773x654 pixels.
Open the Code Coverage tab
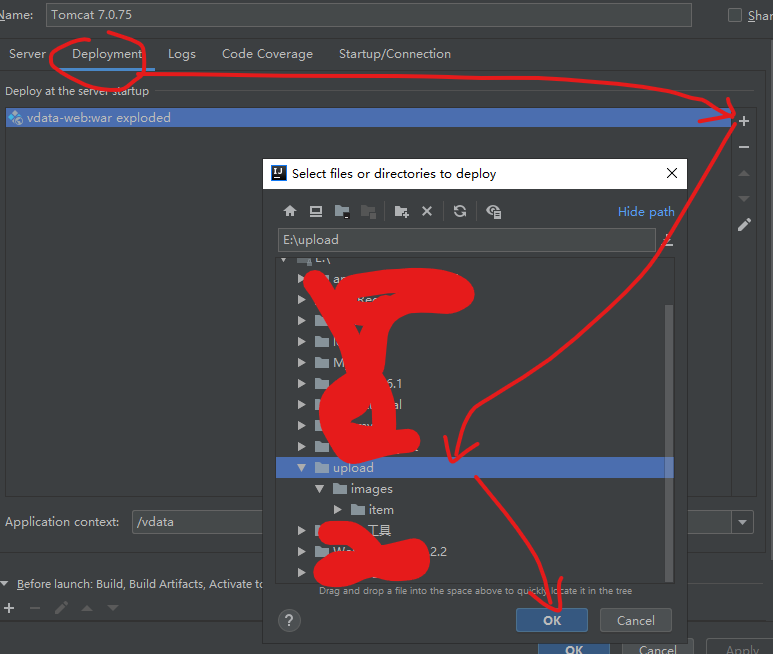tap(267, 54)
